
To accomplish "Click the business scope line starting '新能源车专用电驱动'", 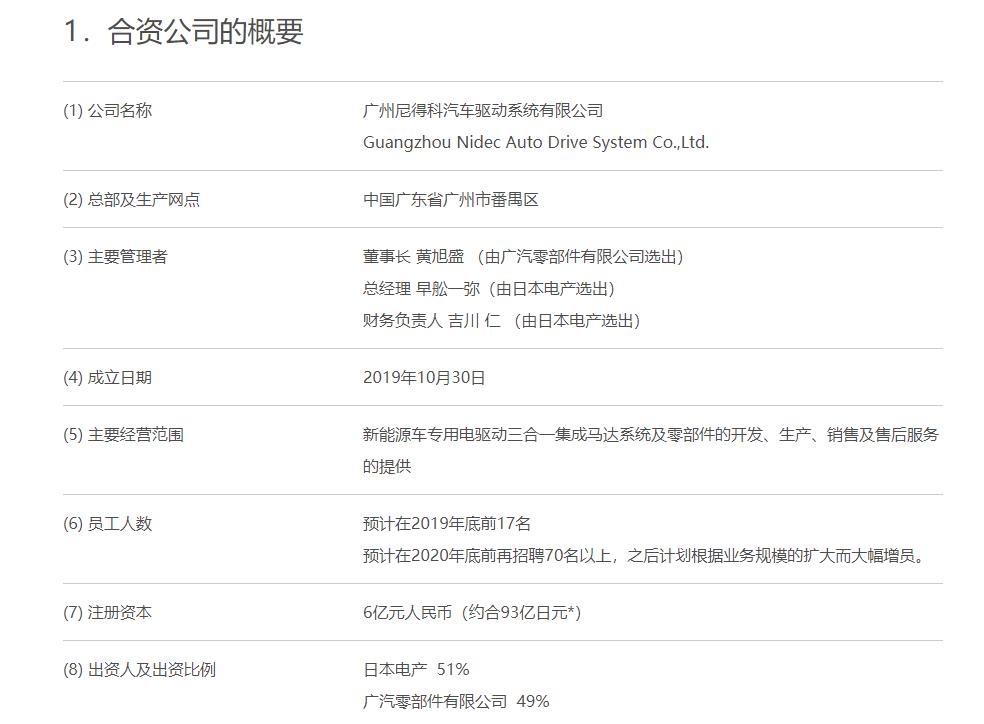I will pyautogui.click(x=651, y=435).
